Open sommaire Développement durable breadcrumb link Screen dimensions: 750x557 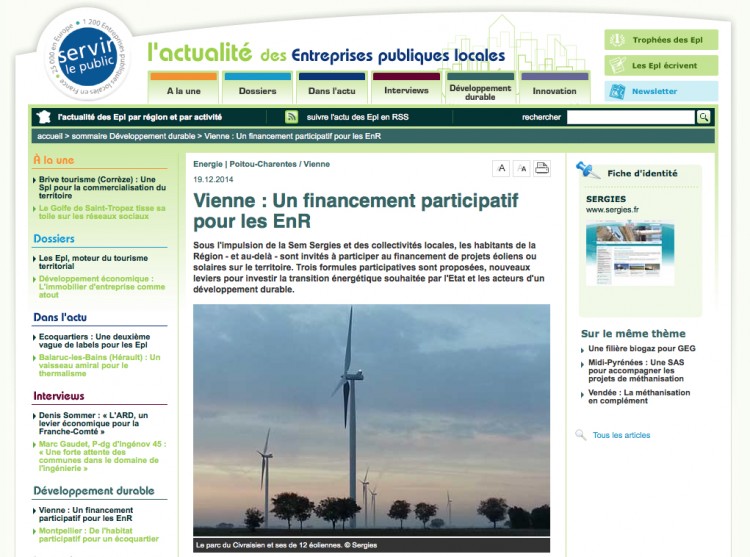tap(133, 136)
